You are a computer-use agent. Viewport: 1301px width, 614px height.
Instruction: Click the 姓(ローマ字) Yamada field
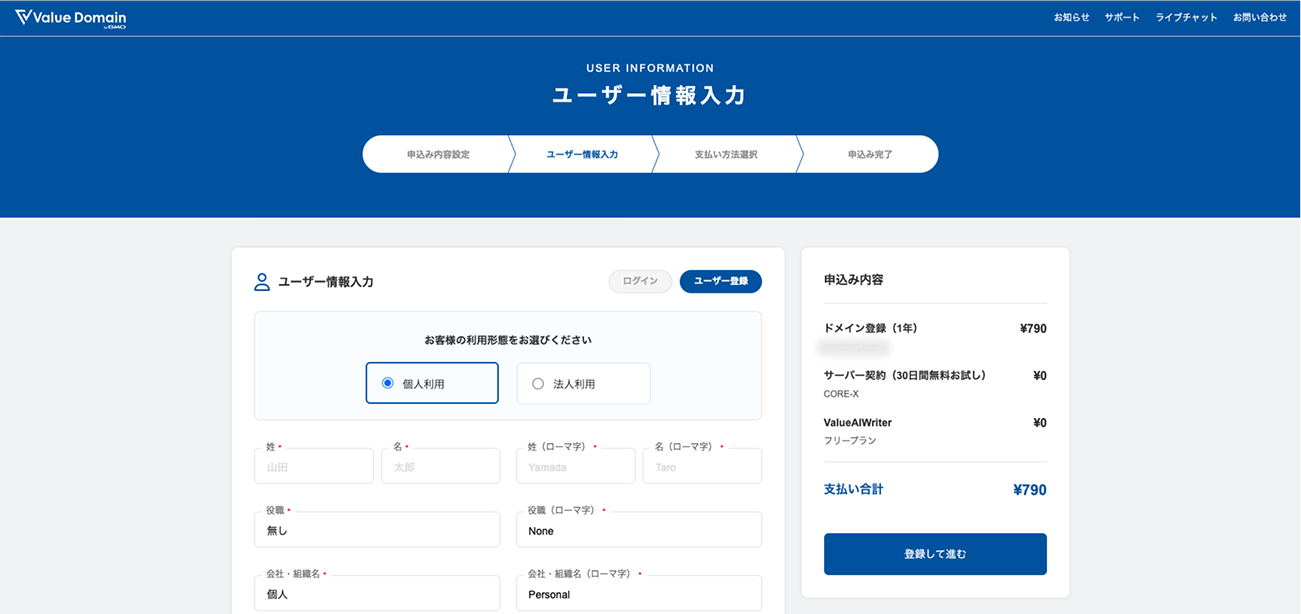tap(575, 467)
